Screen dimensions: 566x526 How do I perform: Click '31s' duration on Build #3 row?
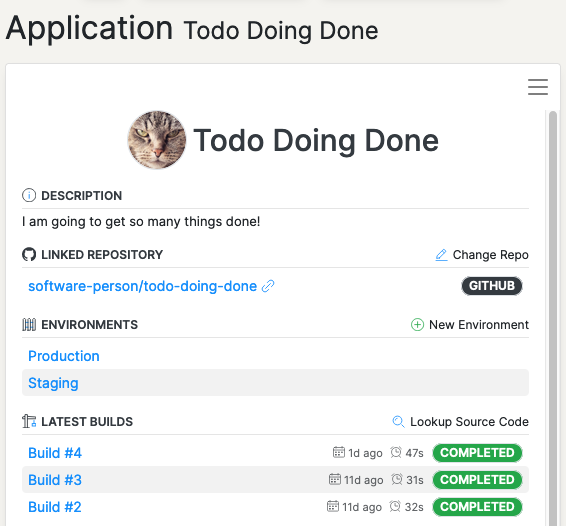click(x=415, y=480)
